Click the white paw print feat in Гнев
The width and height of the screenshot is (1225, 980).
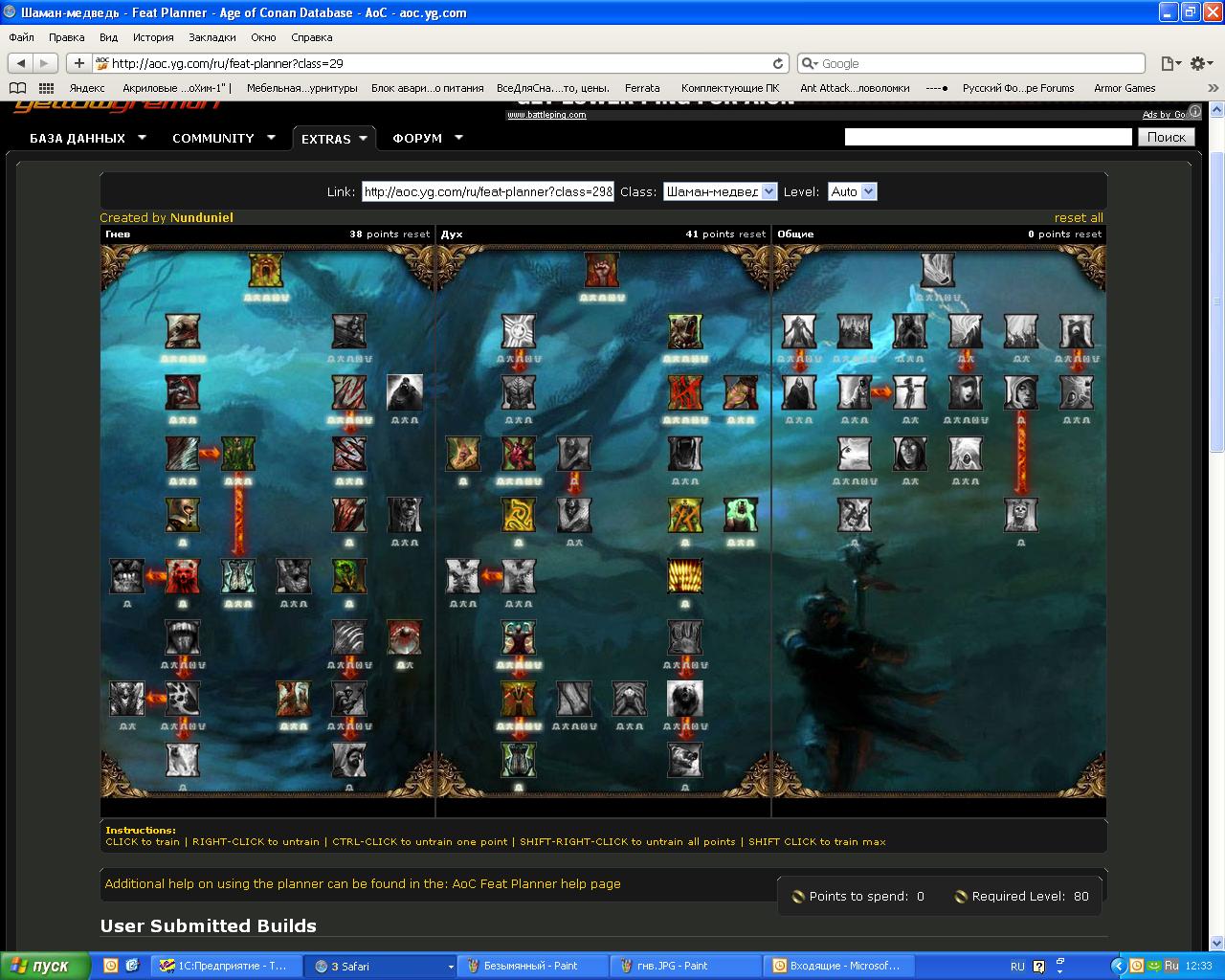point(183,699)
